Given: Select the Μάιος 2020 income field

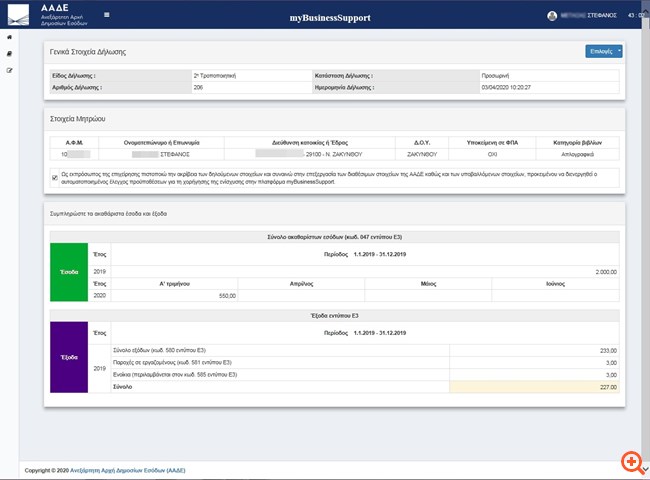Looking at the screenshot, I should [429, 296].
